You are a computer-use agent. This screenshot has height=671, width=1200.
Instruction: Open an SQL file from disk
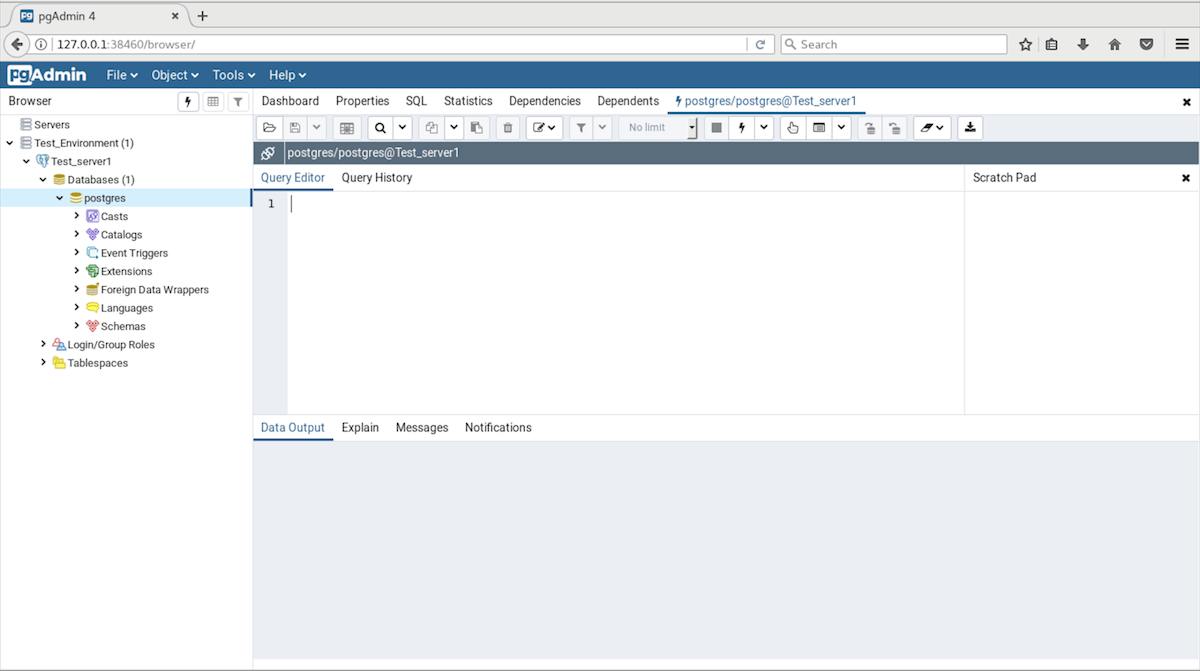click(269, 127)
